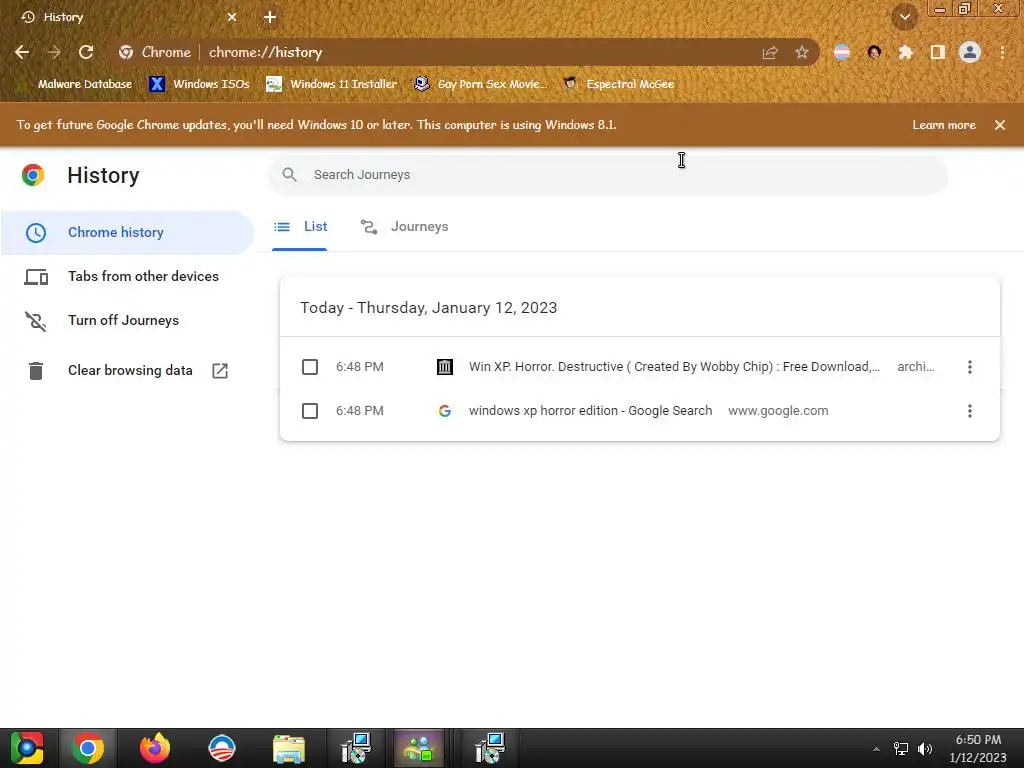Switch to the Journeys tab
1024x768 pixels.
[404, 227]
